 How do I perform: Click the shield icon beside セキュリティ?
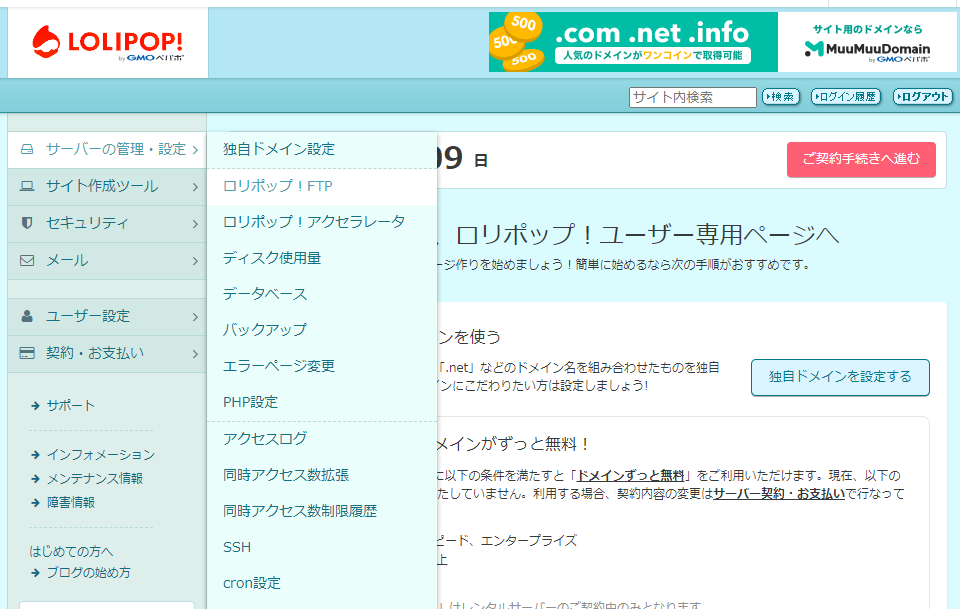(27, 223)
